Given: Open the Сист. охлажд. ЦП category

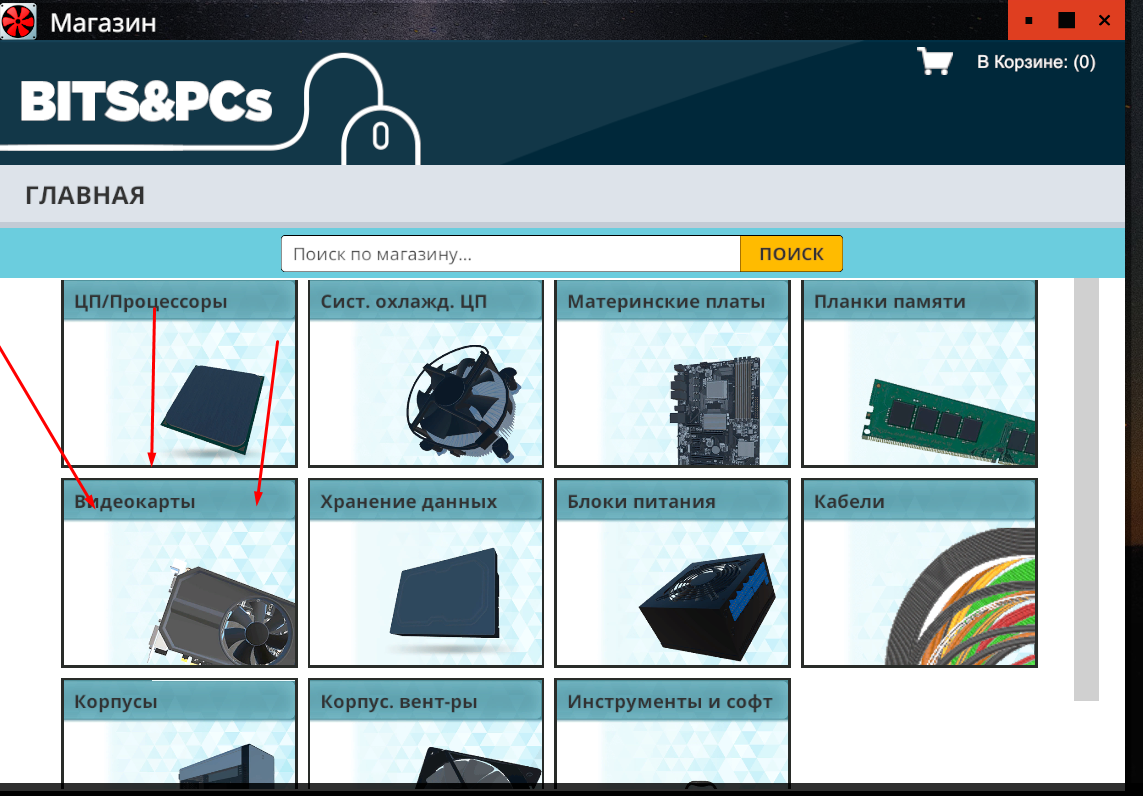Looking at the screenshot, I should pyautogui.click(x=426, y=373).
